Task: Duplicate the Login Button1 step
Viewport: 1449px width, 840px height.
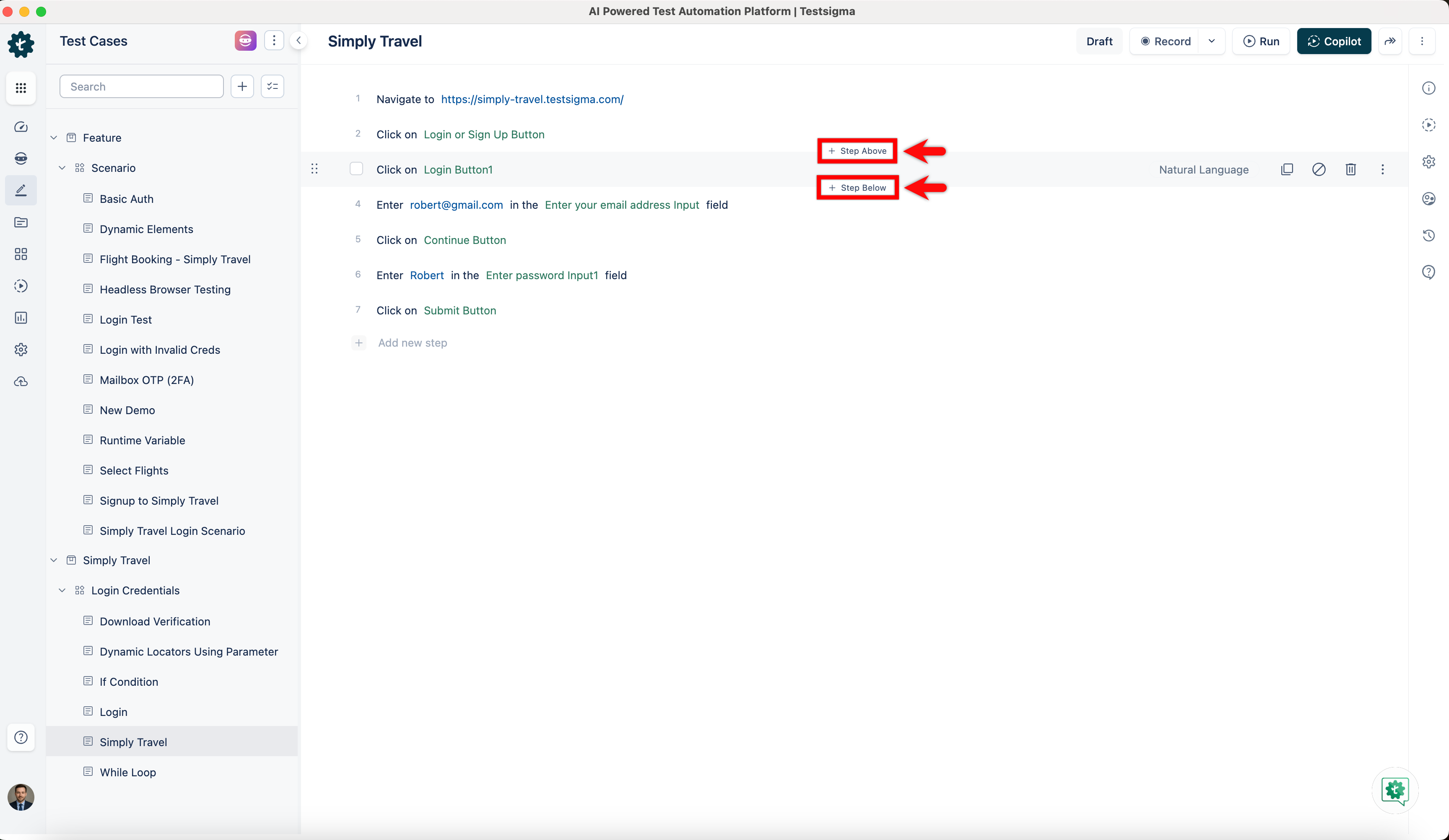Action: pyautogui.click(x=1287, y=169)
